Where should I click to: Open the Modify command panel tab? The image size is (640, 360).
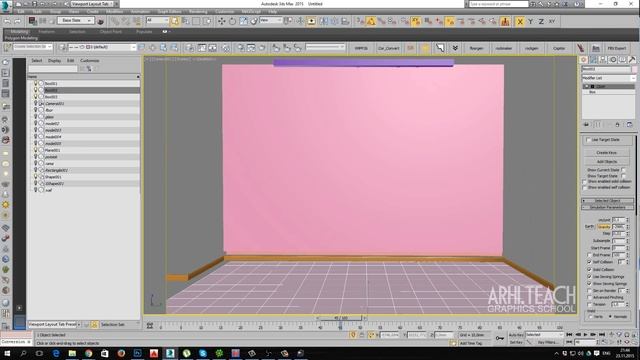click(593, 60)
